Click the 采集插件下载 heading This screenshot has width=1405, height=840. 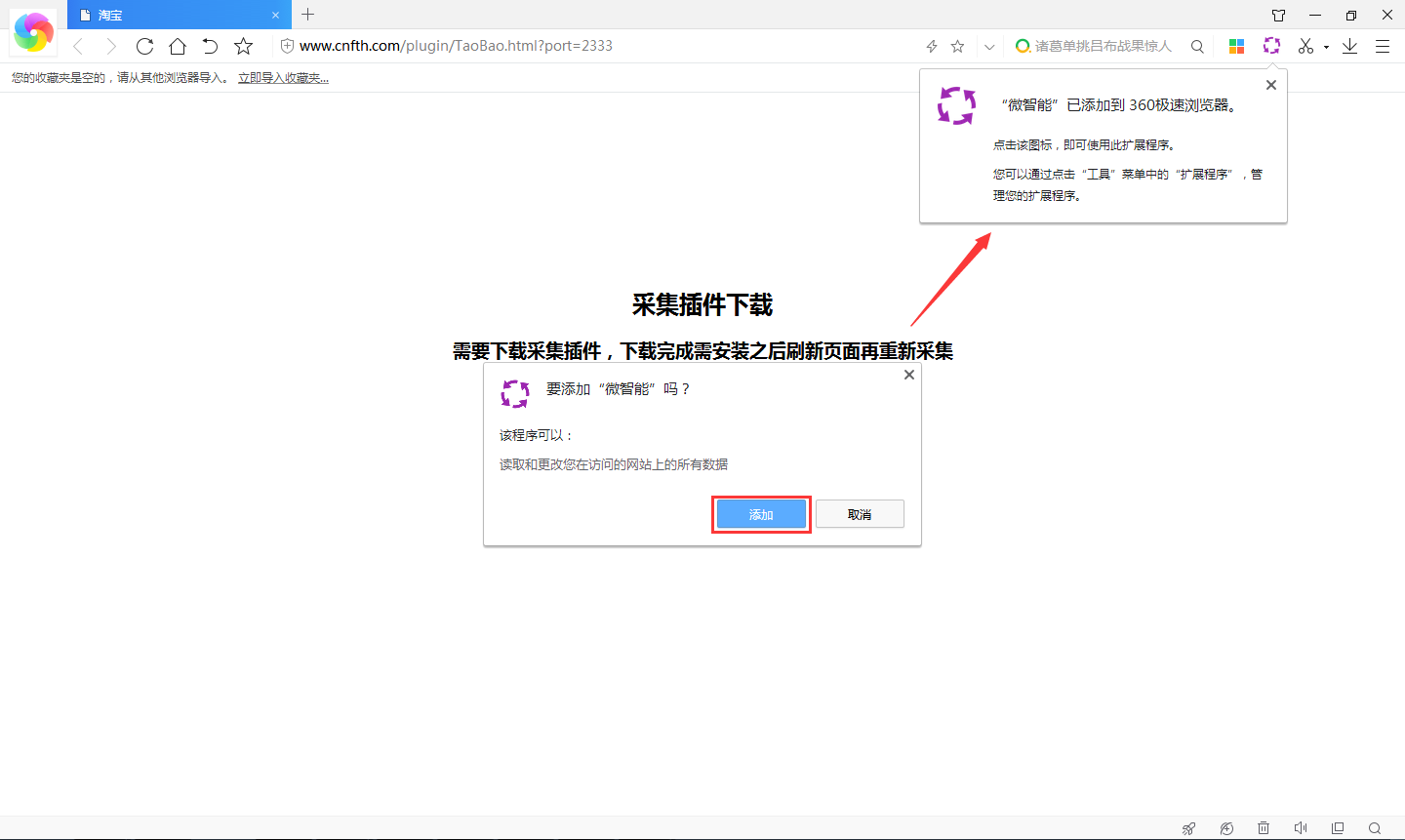point(702,305)
